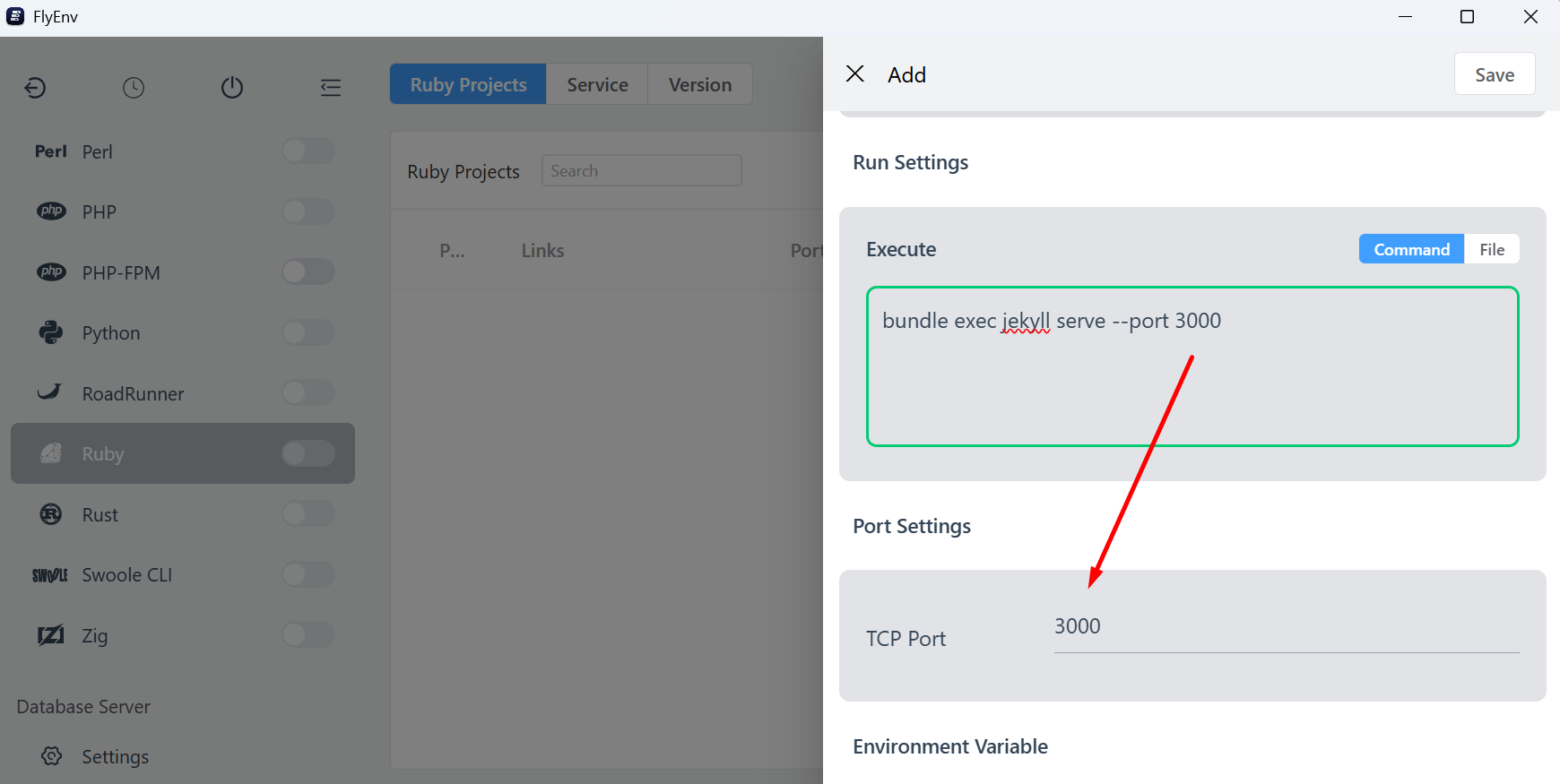Toggle the PHP service switch
This screenshot has height=784, width=1560.
point(308,211)
